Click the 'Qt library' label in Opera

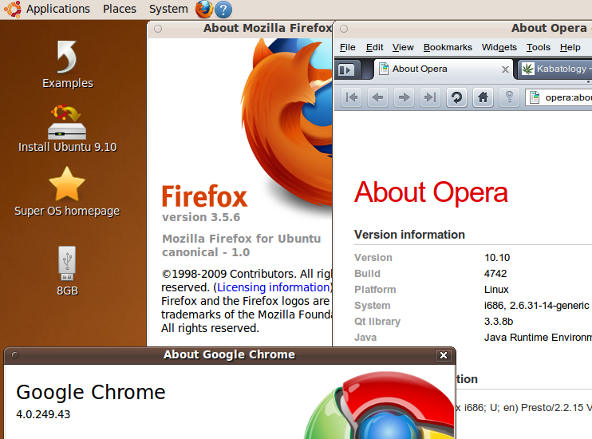pos(377,322)
